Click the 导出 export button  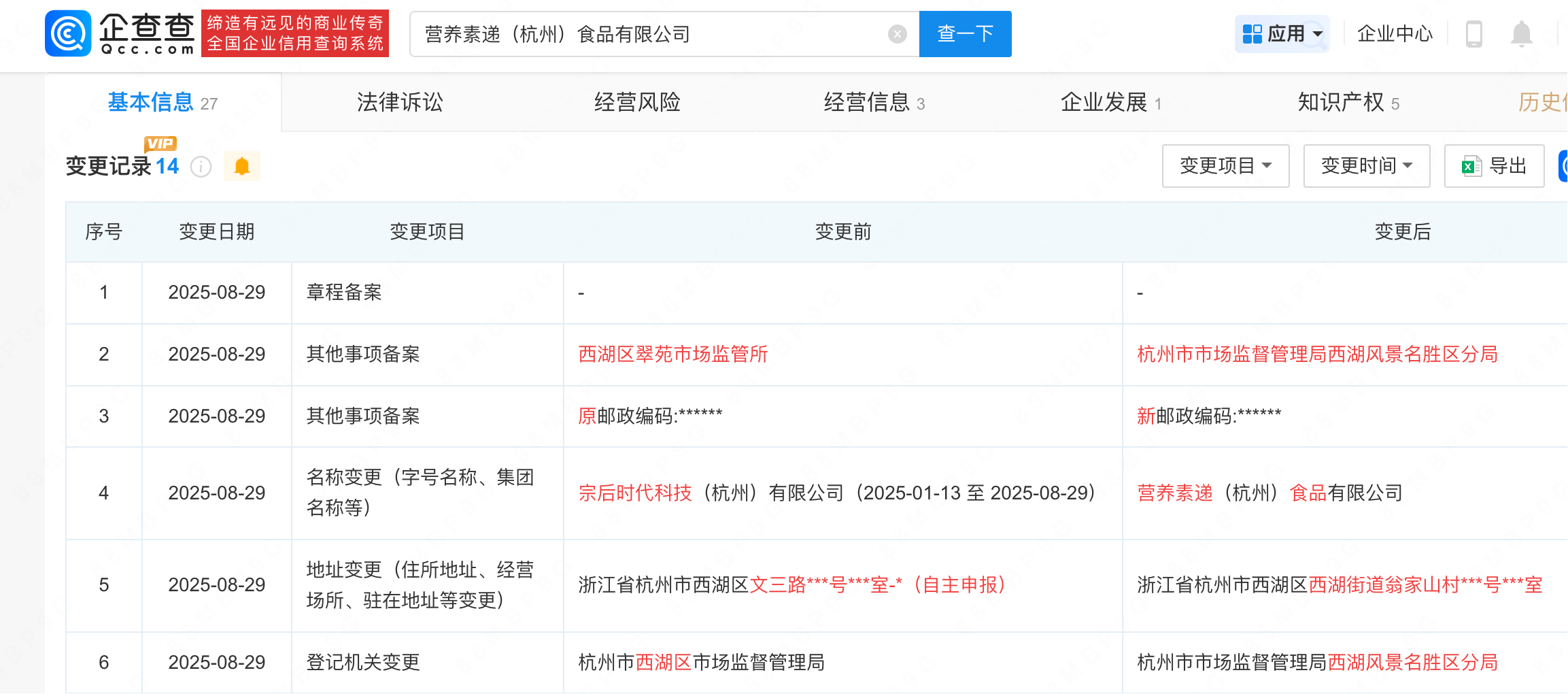(1494, 166)
